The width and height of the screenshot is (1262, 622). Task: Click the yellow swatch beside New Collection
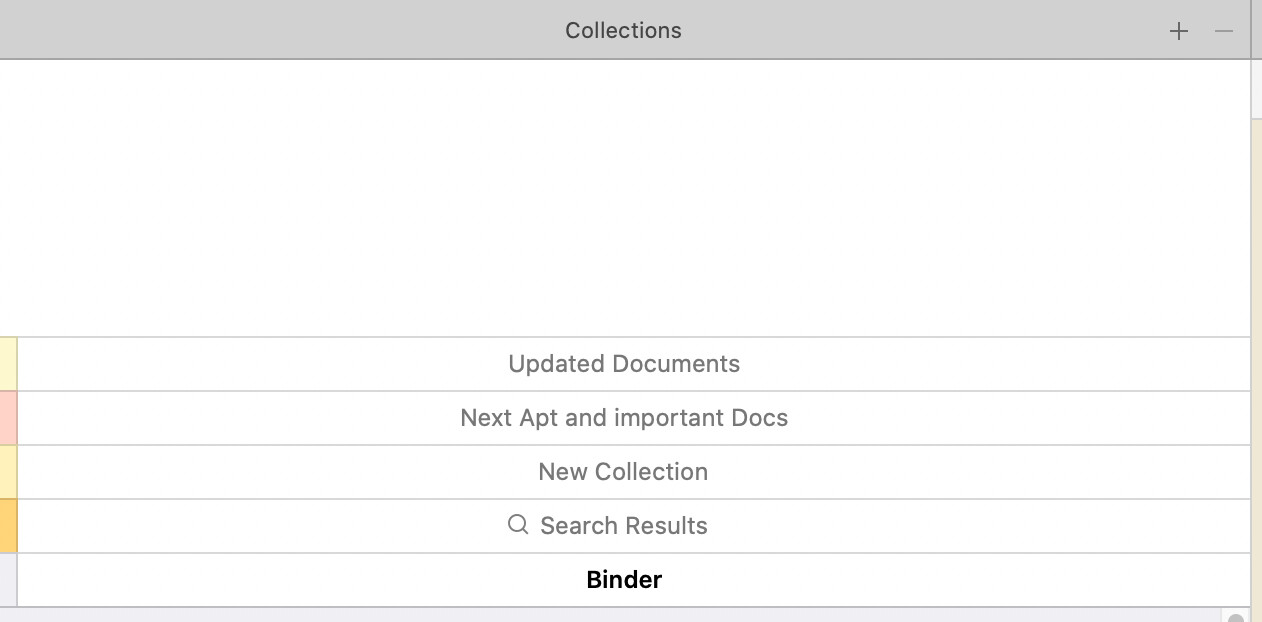tap(8, 472)
